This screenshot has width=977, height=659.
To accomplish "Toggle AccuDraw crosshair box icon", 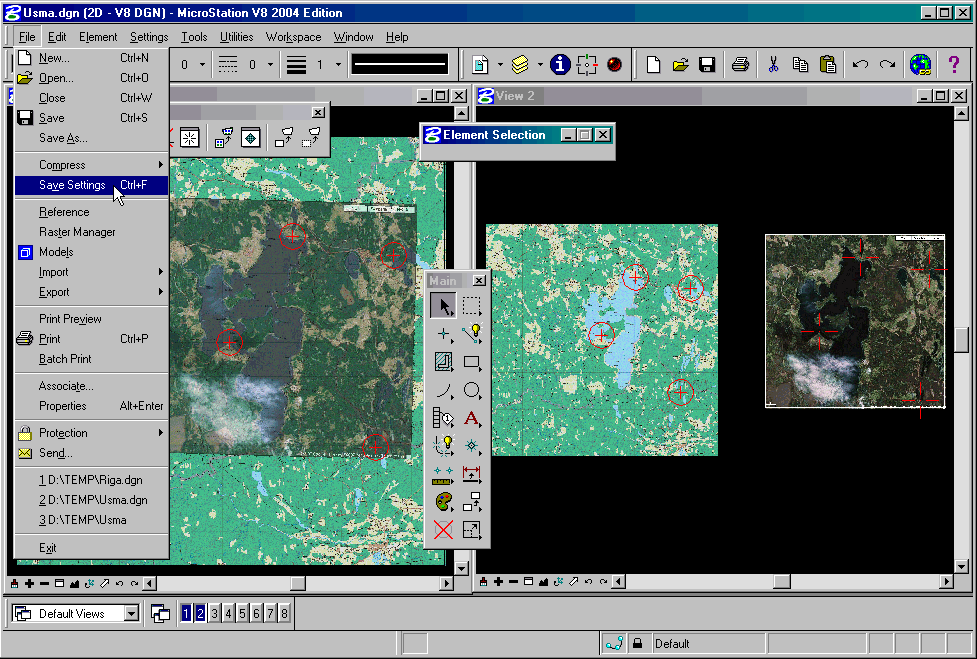I will click(x=587, y=64).
